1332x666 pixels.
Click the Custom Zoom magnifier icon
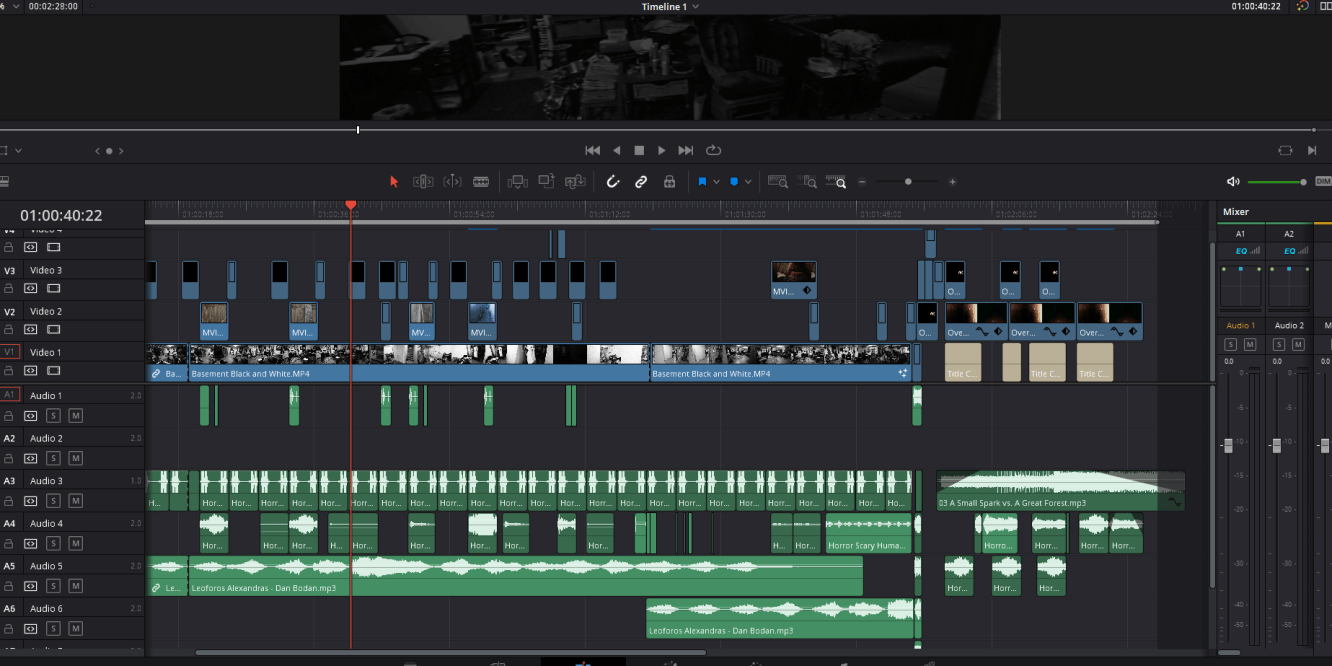(x=838, y=182)
